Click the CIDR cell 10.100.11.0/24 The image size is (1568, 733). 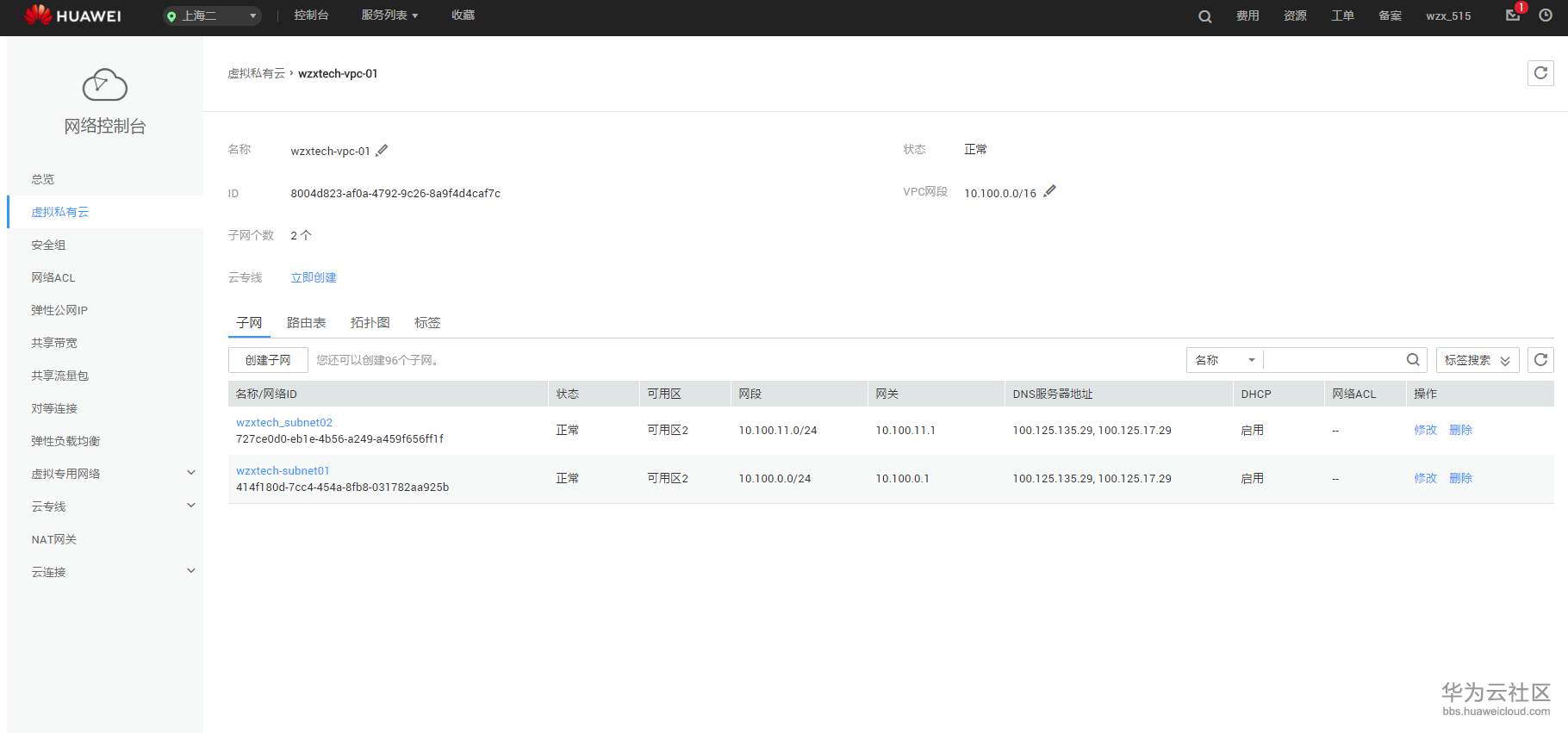[x=778, y=430]
